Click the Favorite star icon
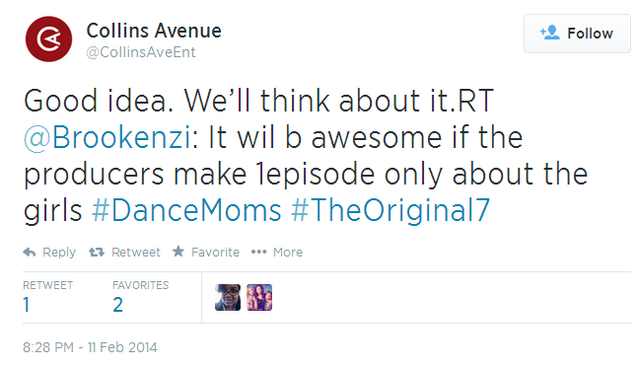The height and width of the screenshot is (369, 640). click(x=178, y=251)
